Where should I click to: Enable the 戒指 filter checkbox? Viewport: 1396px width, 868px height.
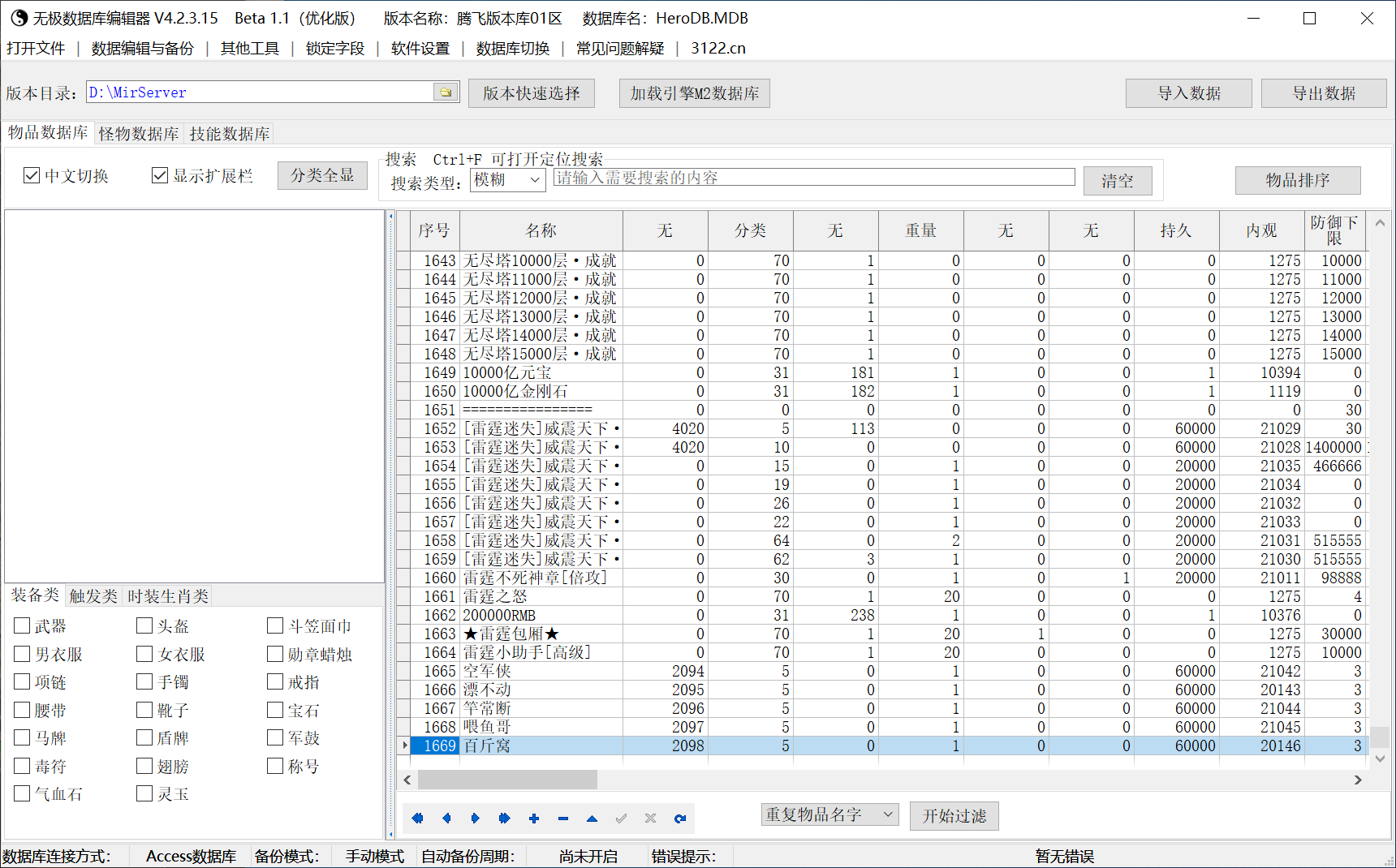pos(275,681)
